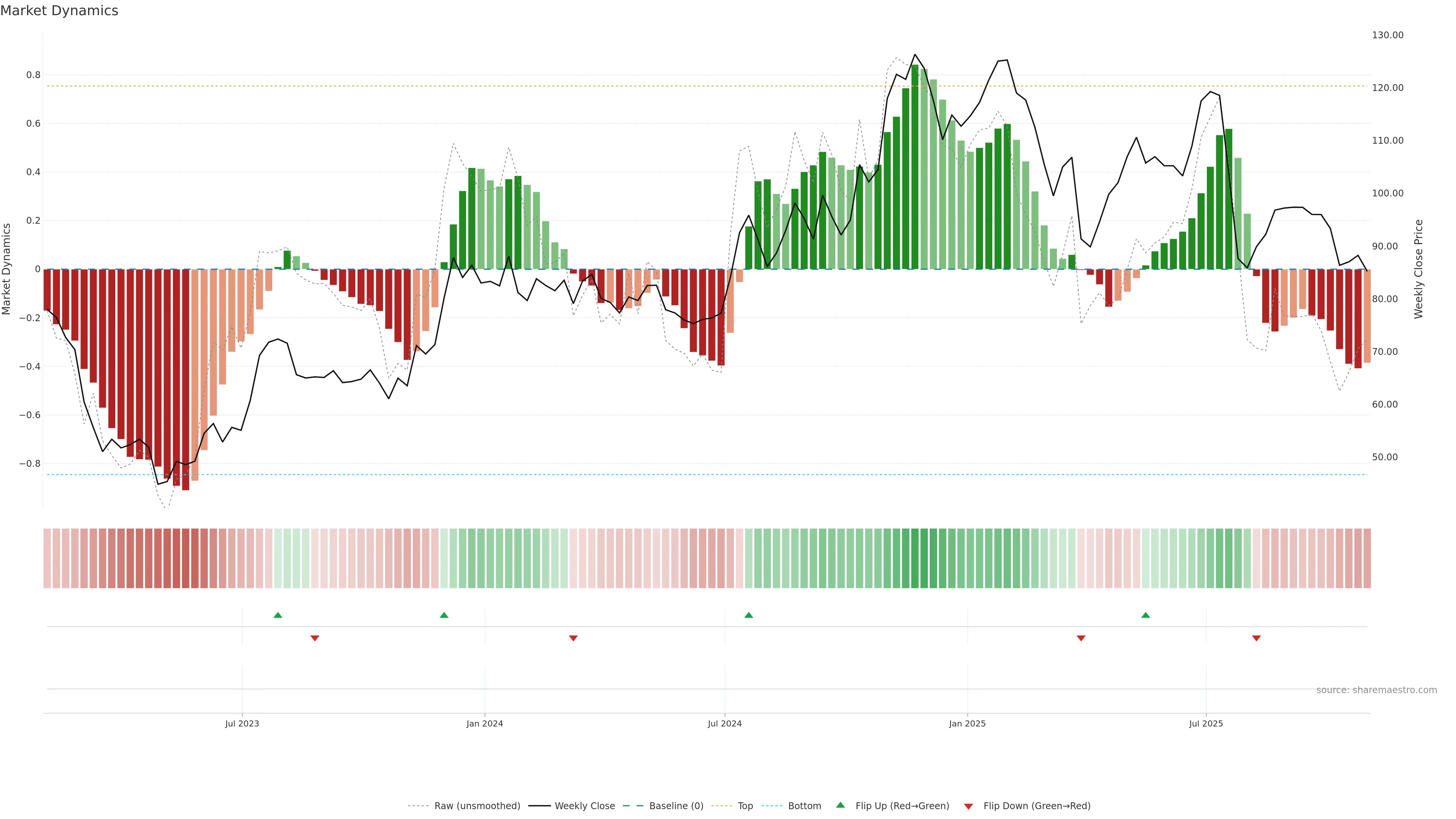Click the last green flip-up triangle marker

(x=1145, y=615)
